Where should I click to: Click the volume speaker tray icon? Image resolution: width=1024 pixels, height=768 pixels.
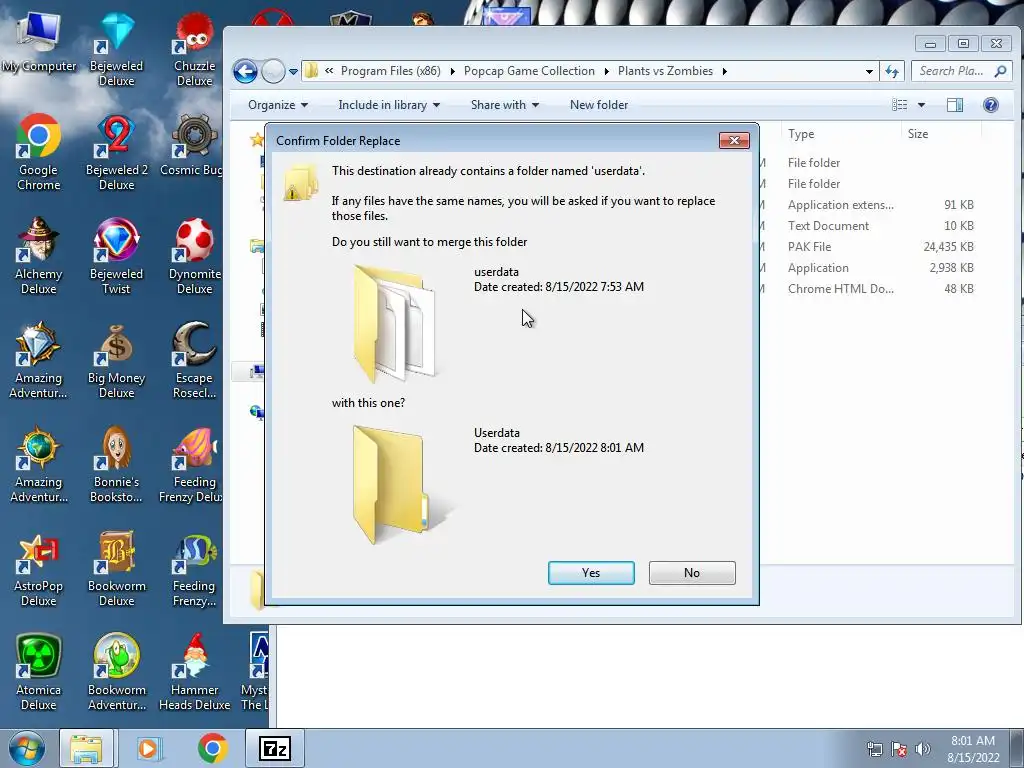coord(922,749)
